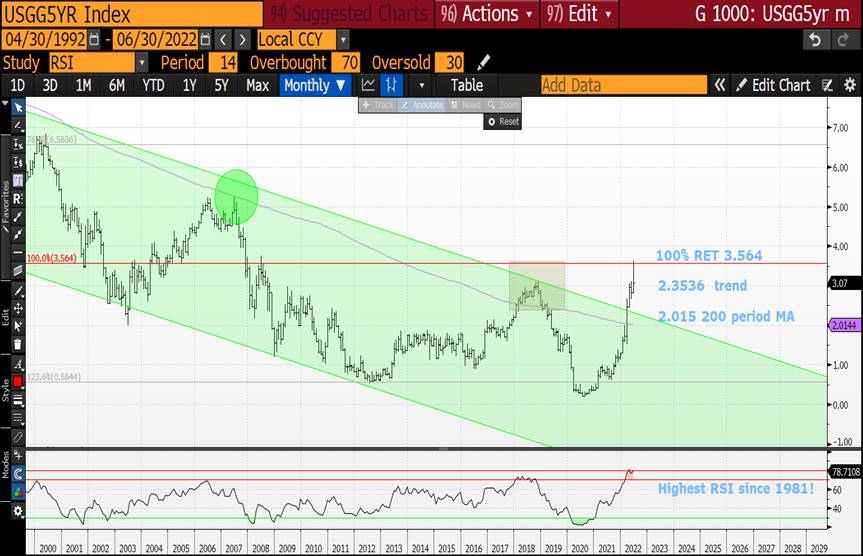Click the Period 14 input field
This screenshot has height=556, width=863.
coord(223,63)
